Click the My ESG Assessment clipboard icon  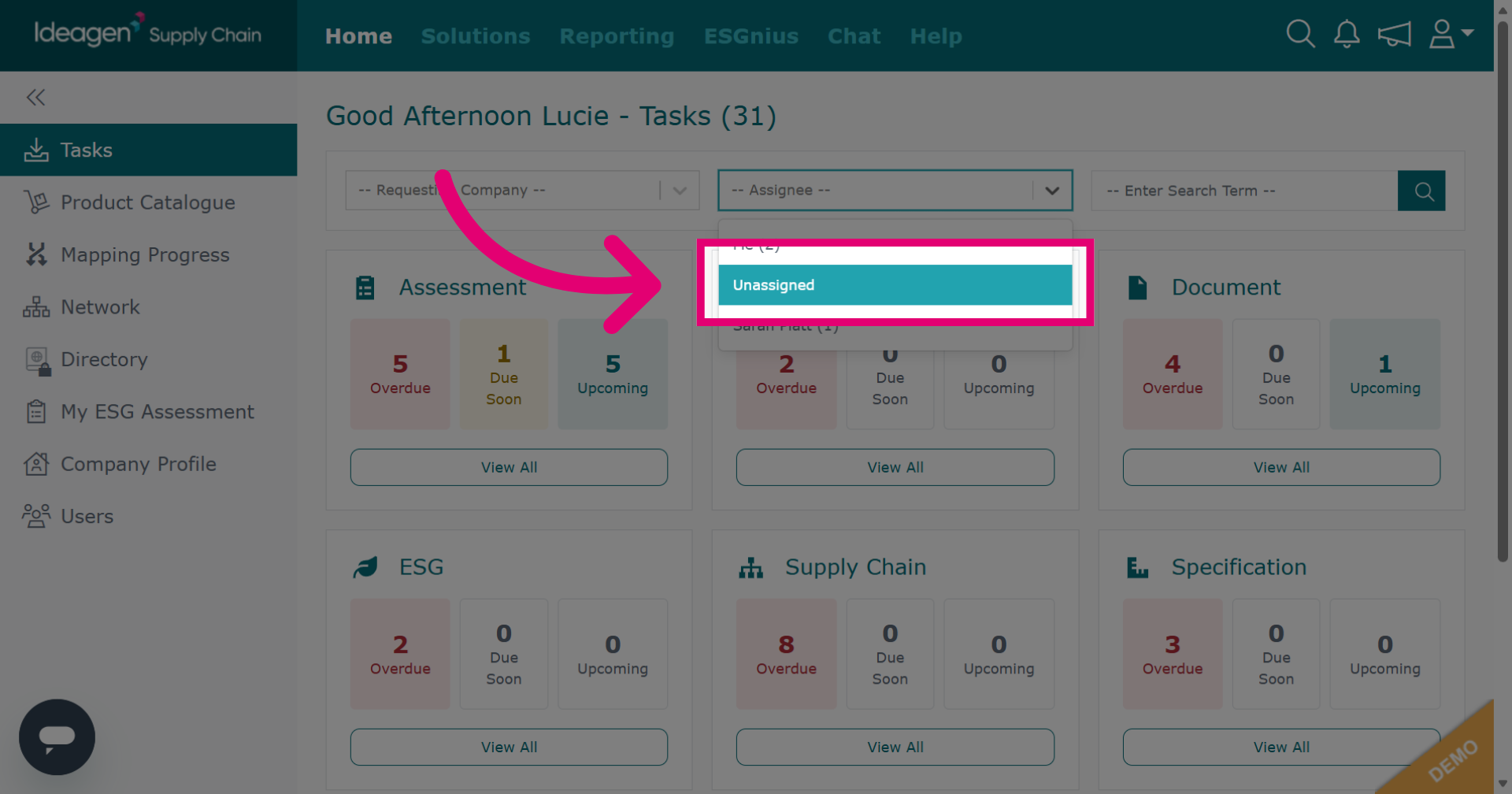(x=36, y=411)
